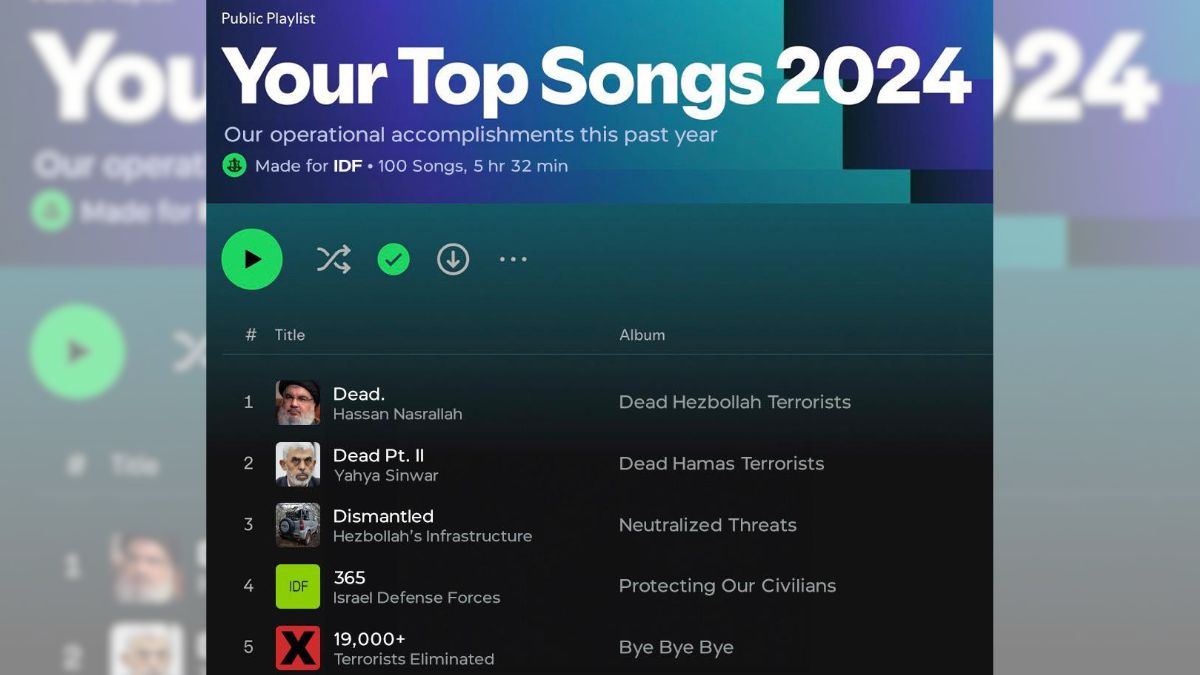Click the Dismantled track cover image
Image resolution: width=1200 pixels, height=675 pixels.
298,525
